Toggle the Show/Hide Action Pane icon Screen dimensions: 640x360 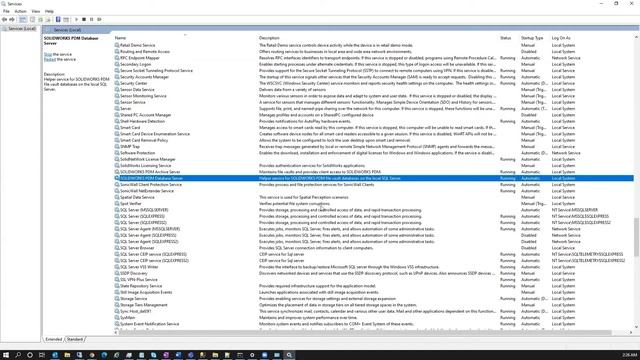(66, 20)
